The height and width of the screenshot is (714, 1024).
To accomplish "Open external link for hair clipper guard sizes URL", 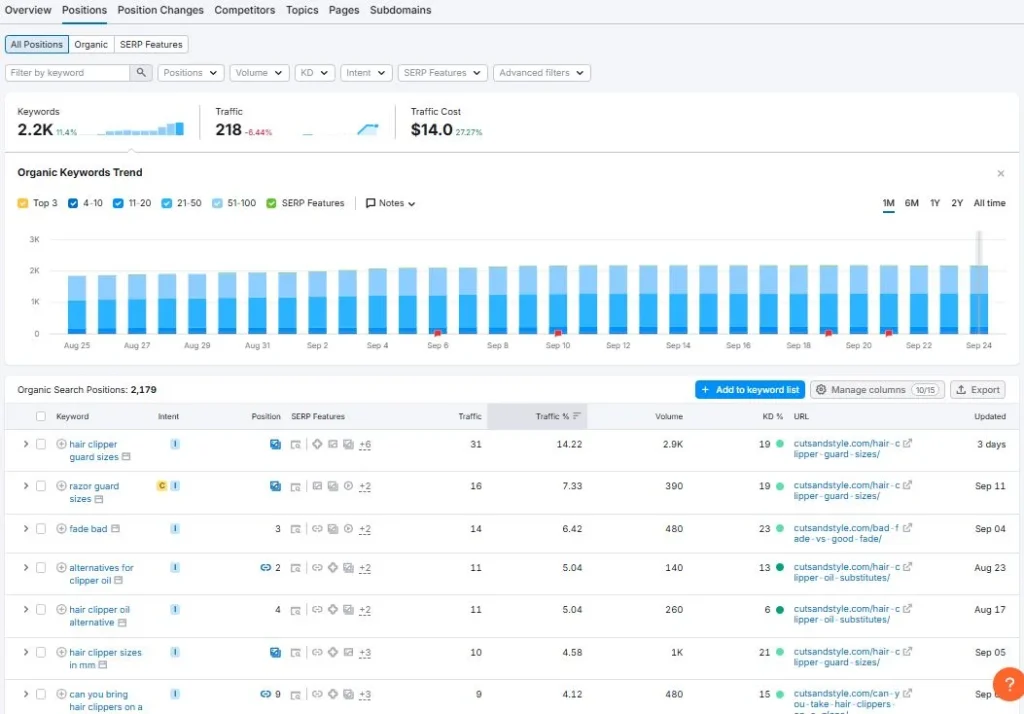I will click(x=907, y=444).
